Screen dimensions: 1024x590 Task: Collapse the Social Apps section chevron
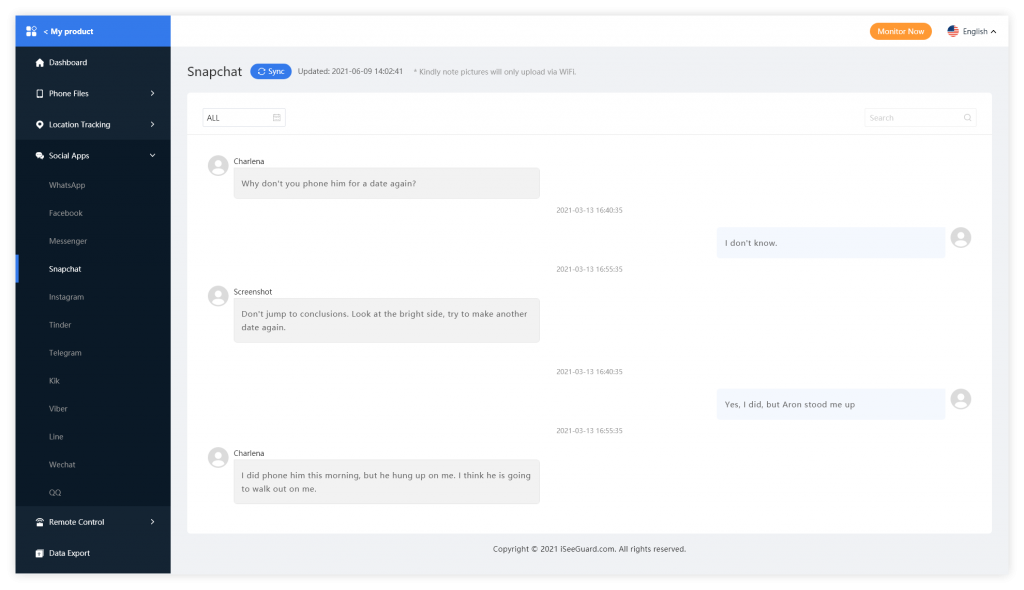tap(152, 156)
